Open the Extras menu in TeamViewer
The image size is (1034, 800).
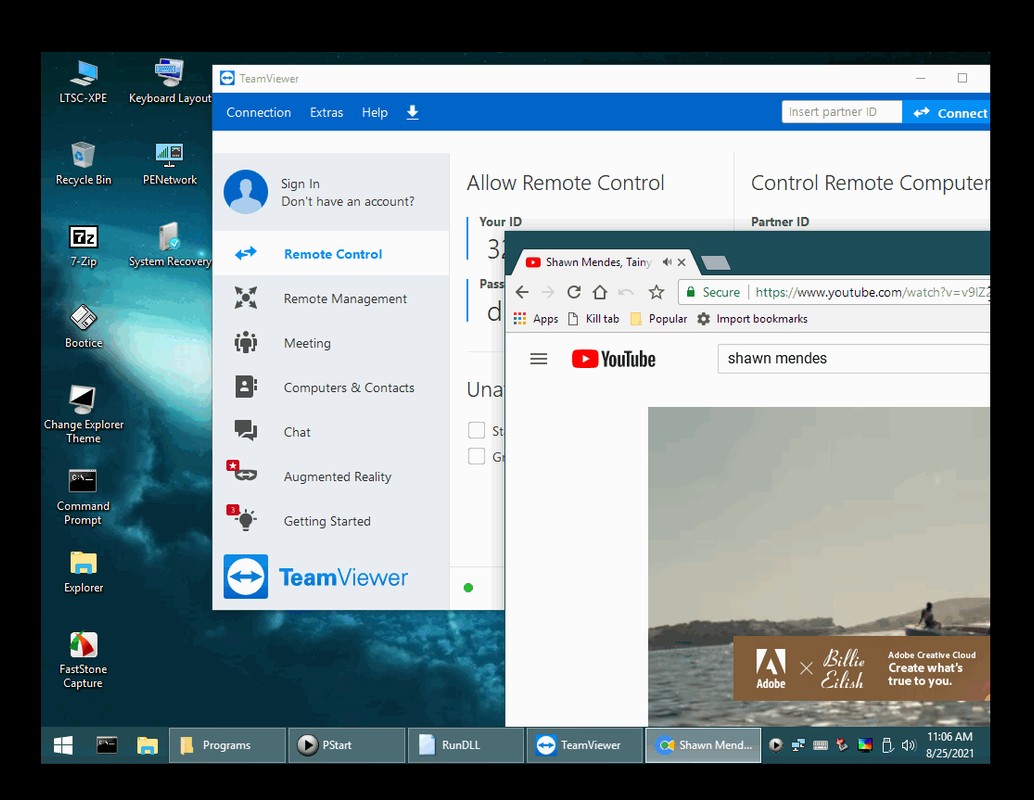click(326, 112)
